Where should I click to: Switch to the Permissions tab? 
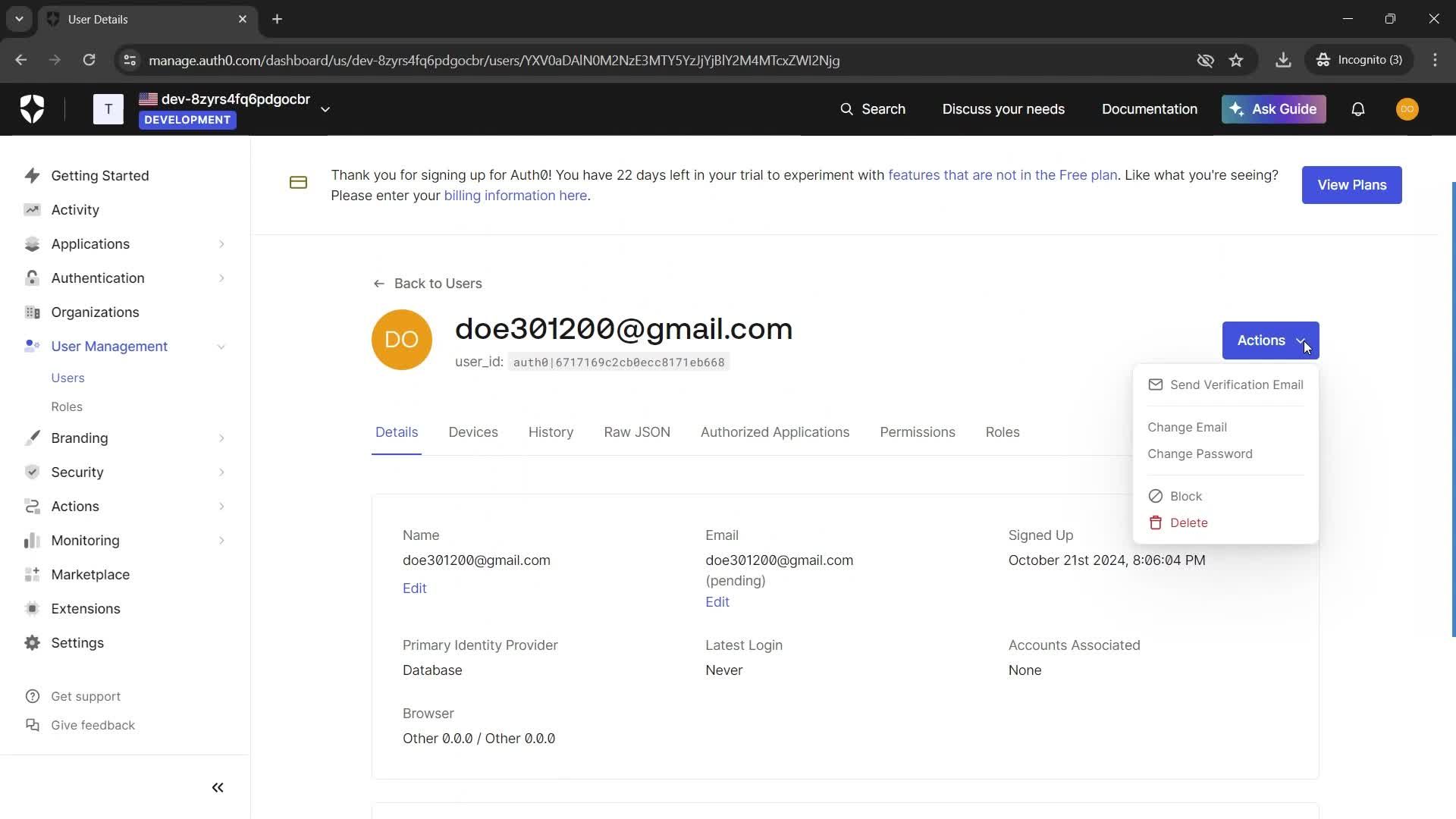coord(918,432)
